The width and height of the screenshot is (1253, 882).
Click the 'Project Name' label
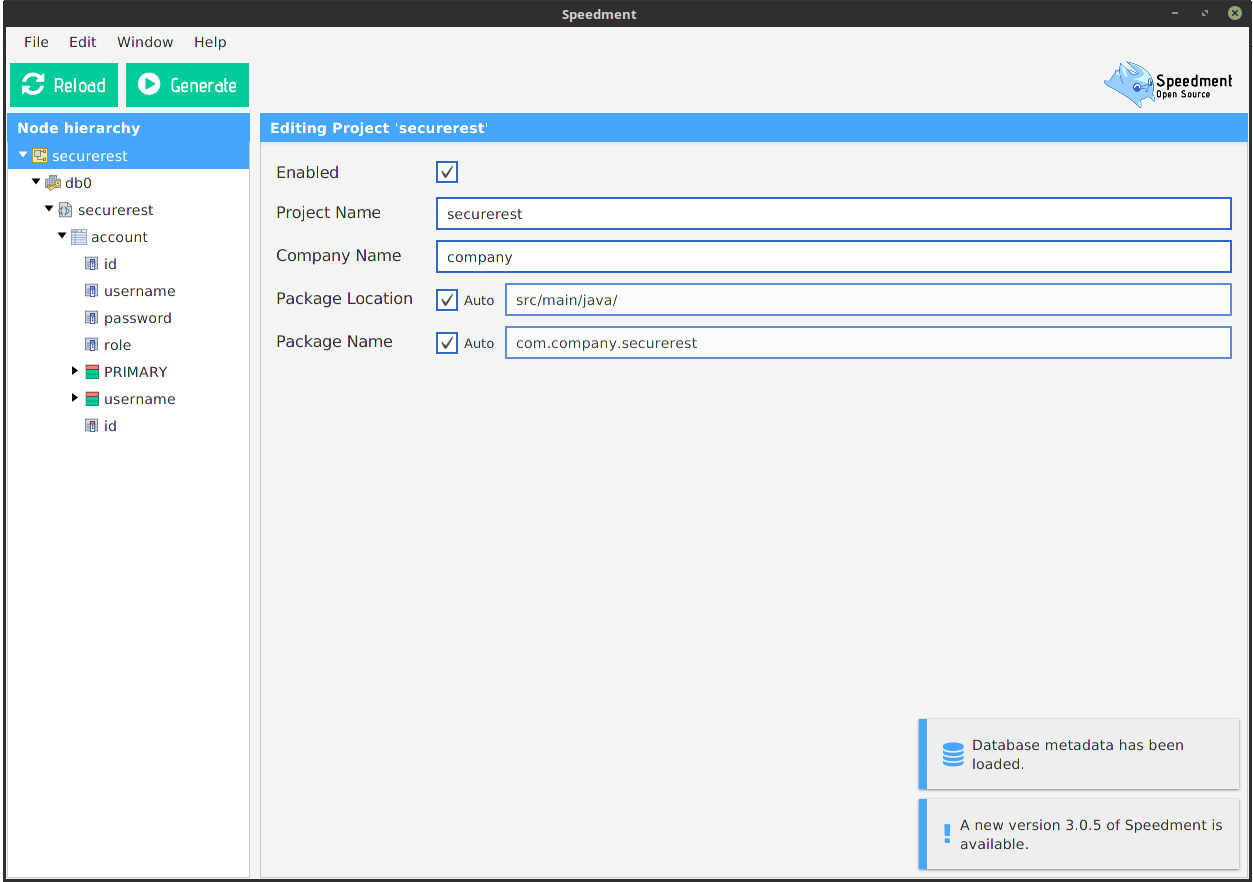click(328, 213)
